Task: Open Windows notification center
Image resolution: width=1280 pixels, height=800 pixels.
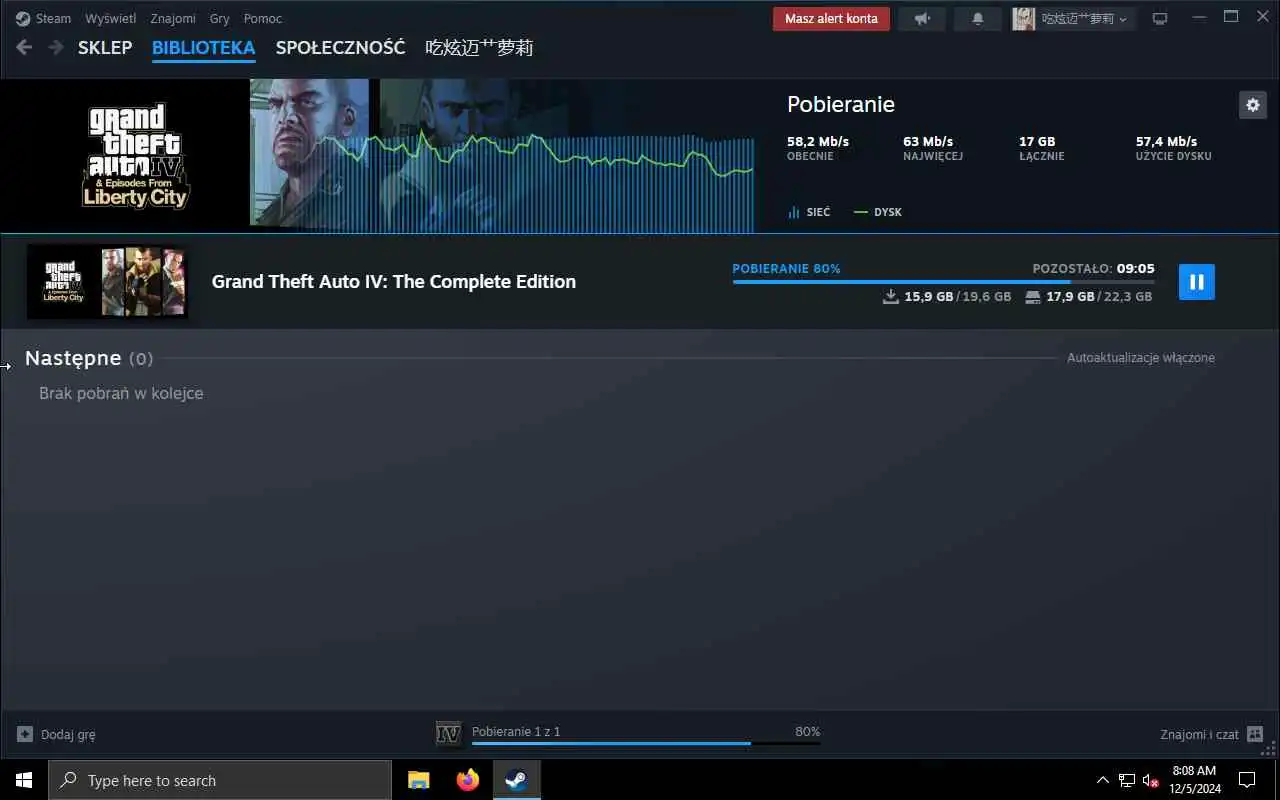Action: pyautogui.click(x=1247, y=780)
